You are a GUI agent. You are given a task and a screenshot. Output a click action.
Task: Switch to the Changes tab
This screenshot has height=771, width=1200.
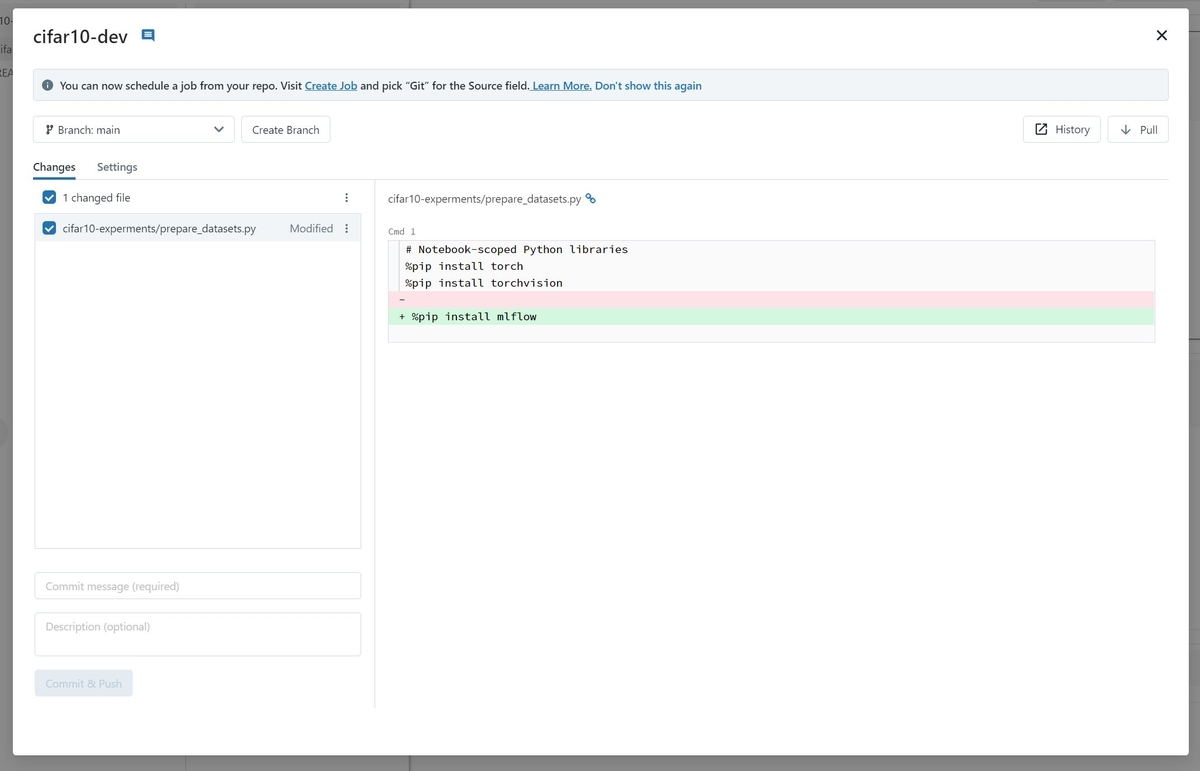(54, 167)
